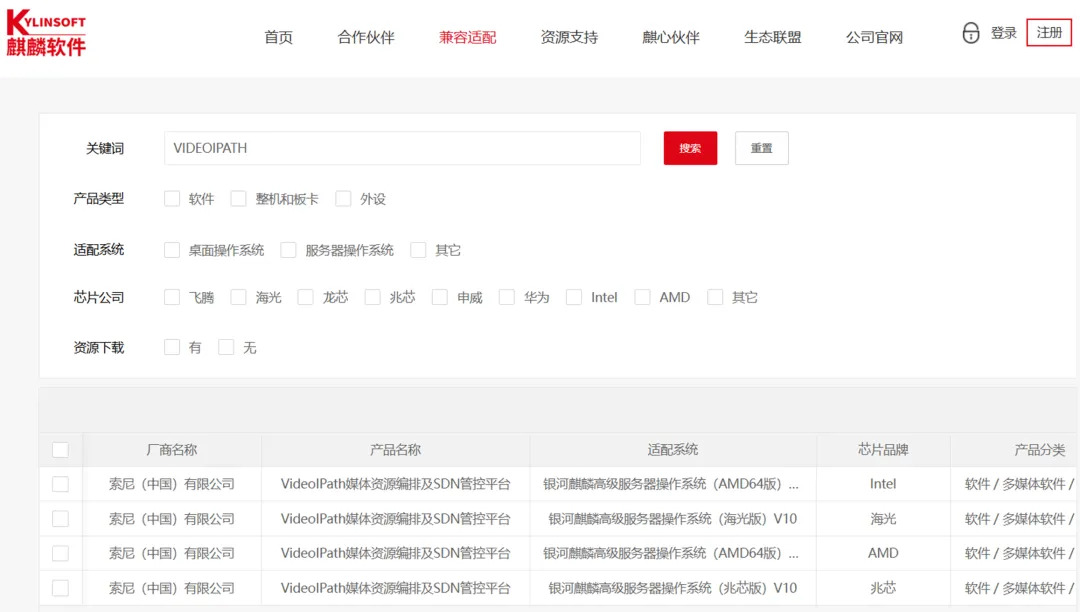Click the 重置 button
This screenshot has width=1080, height=612.
click(x=761, y=148)
